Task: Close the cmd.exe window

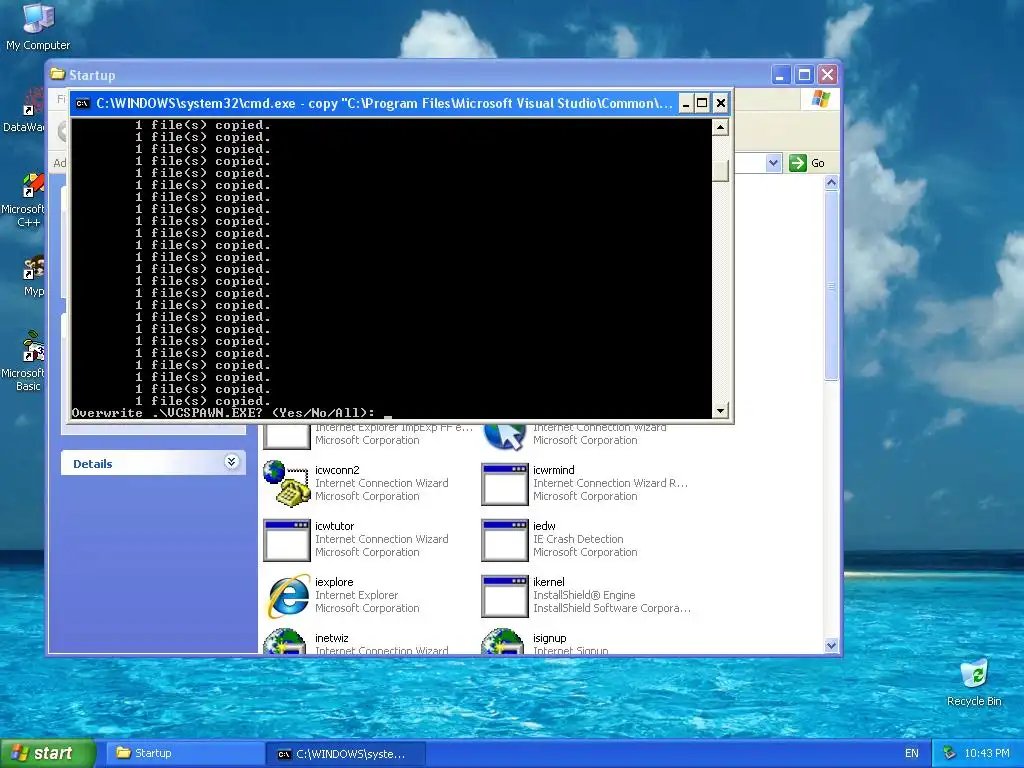Action: [x=720, y=103]
